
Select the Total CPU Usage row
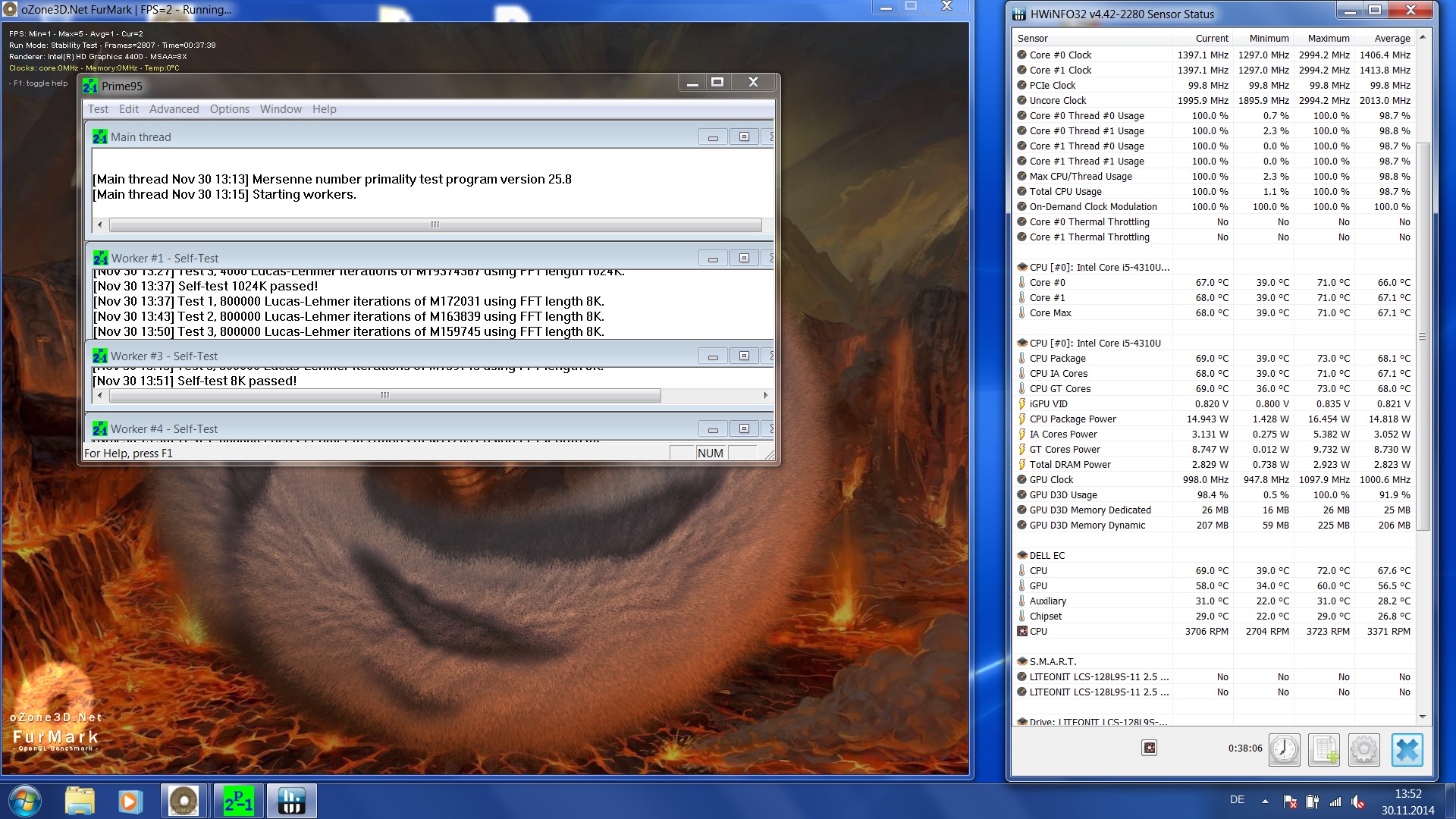[1213, 191]
